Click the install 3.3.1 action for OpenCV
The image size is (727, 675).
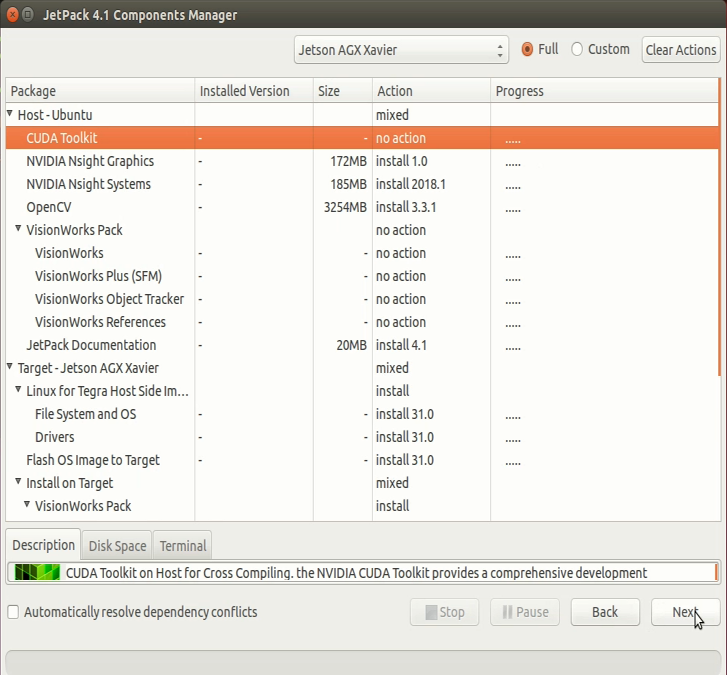[x=406, y=207]
